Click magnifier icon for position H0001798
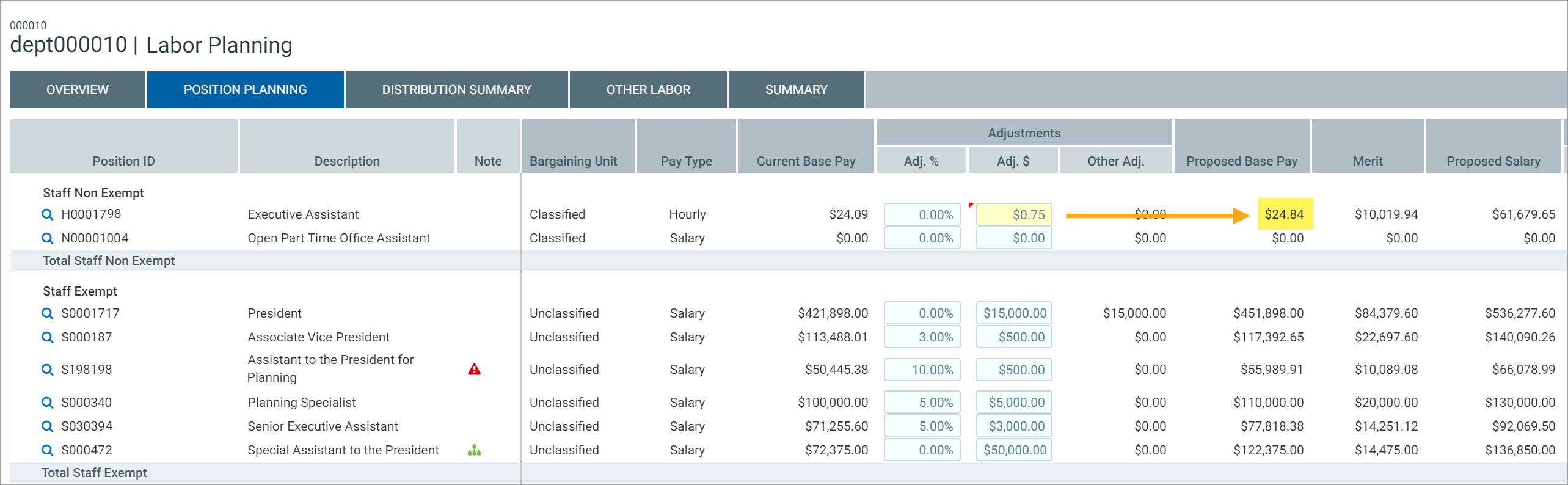 (47, 214)
